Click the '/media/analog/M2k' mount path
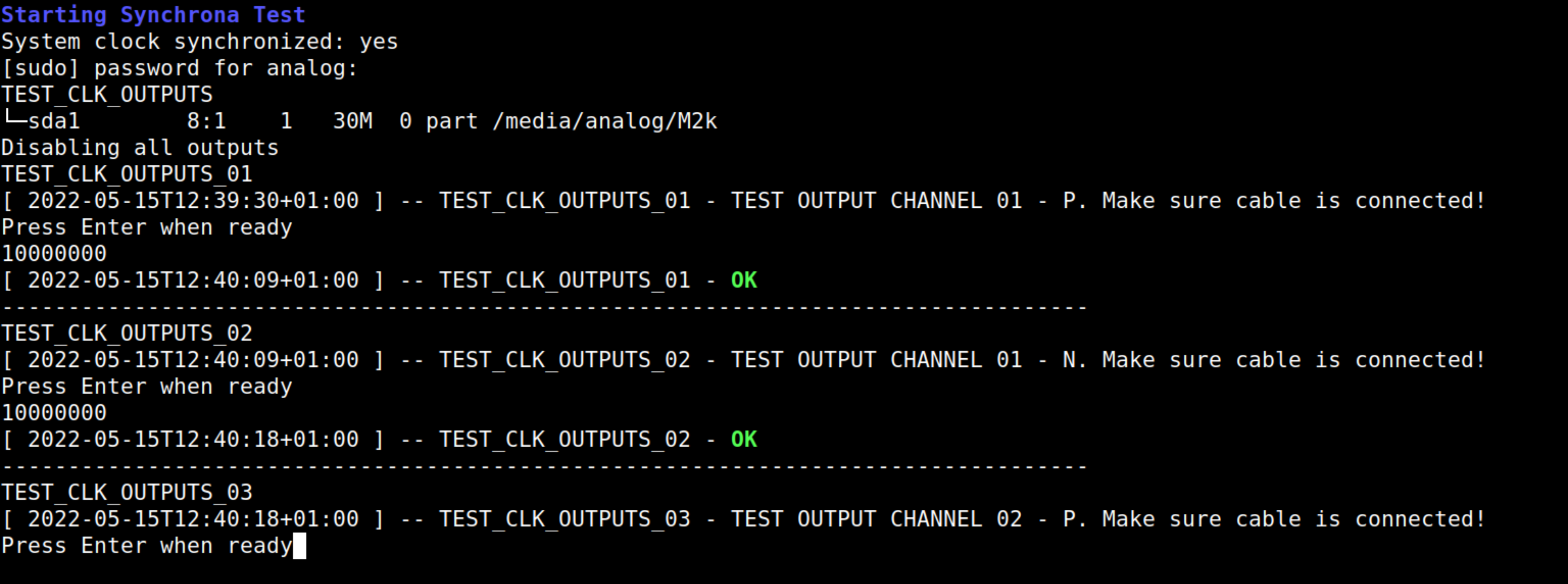 click(x=605, y=121)
